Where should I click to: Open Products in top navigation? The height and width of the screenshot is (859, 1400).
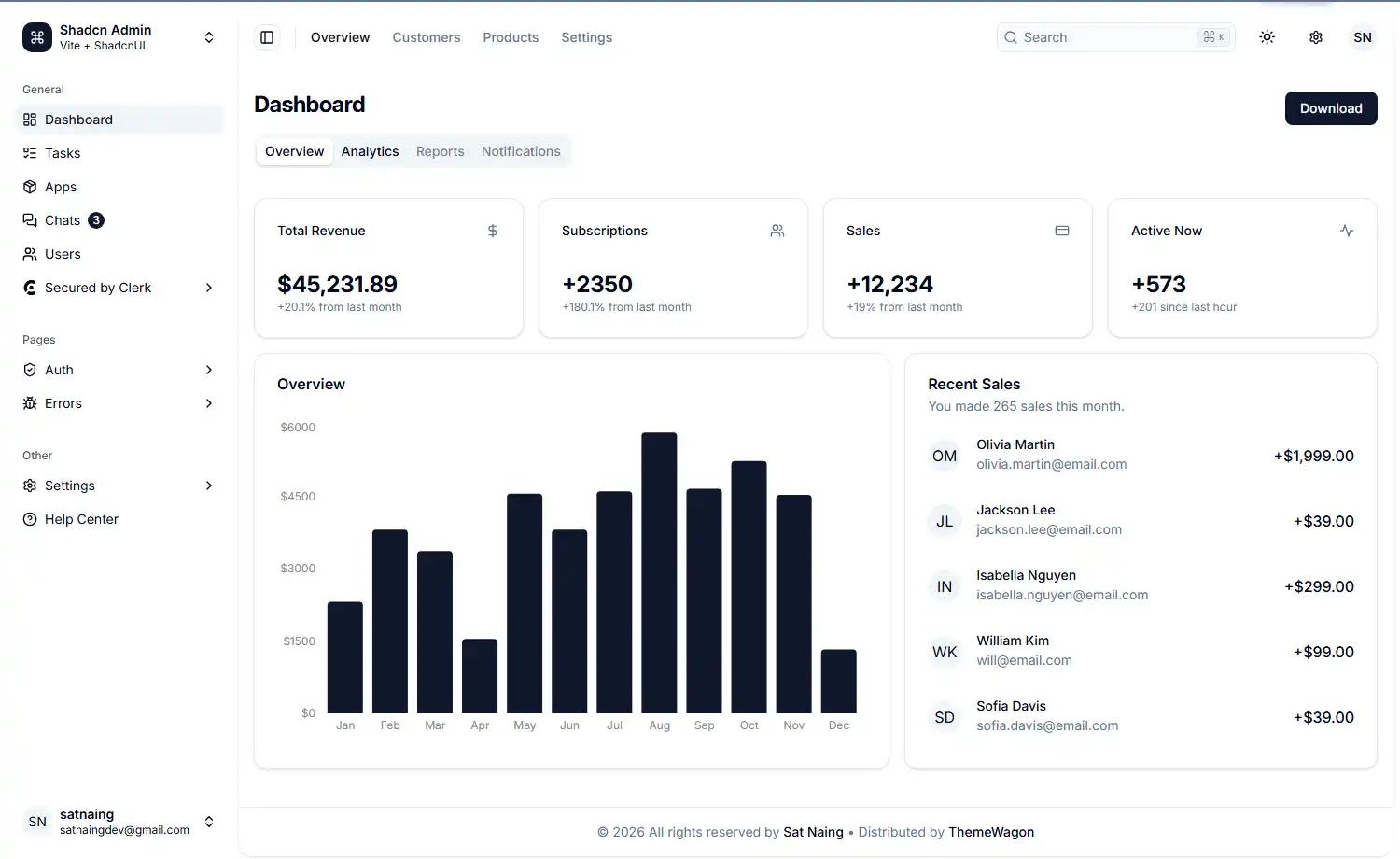click(511, 37)
